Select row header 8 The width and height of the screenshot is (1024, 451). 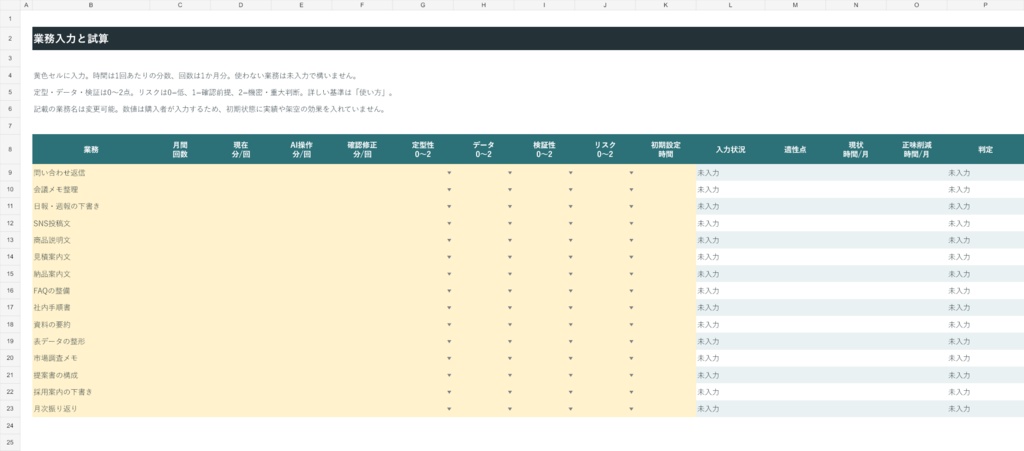10,149
